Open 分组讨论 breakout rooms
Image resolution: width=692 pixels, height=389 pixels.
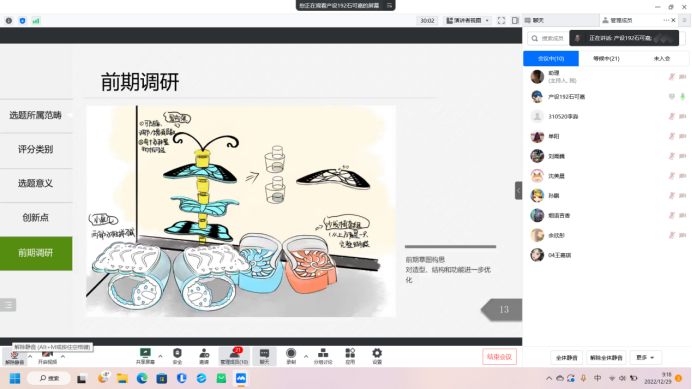323,356
